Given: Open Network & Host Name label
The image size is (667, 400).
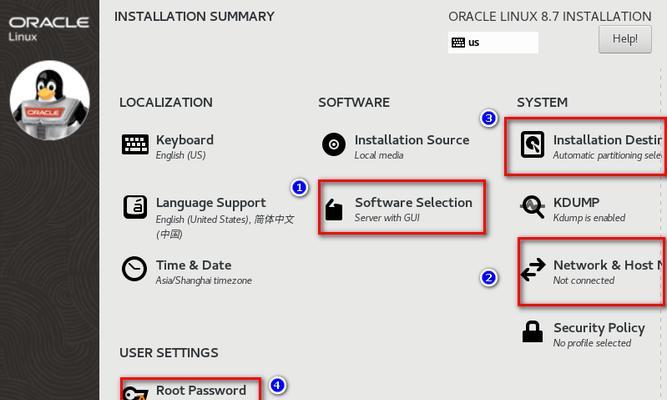Looking at the screenshot, I should 608,265.
